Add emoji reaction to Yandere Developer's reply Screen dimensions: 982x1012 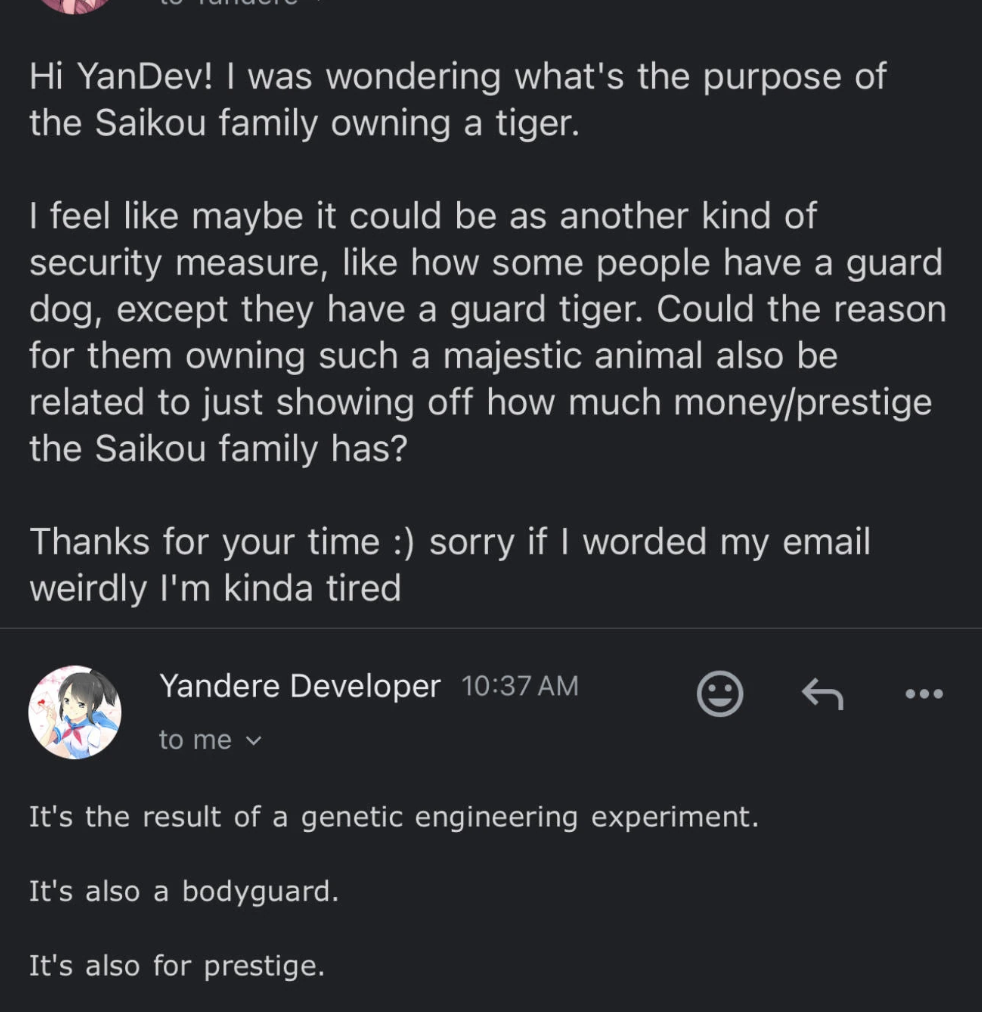(719, 693)
